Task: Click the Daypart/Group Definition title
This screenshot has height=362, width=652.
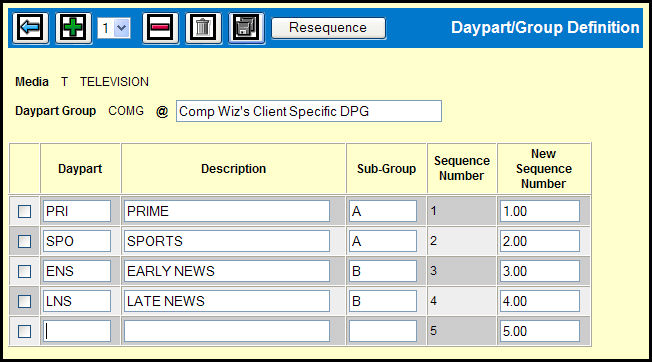Action: point(545,27)
